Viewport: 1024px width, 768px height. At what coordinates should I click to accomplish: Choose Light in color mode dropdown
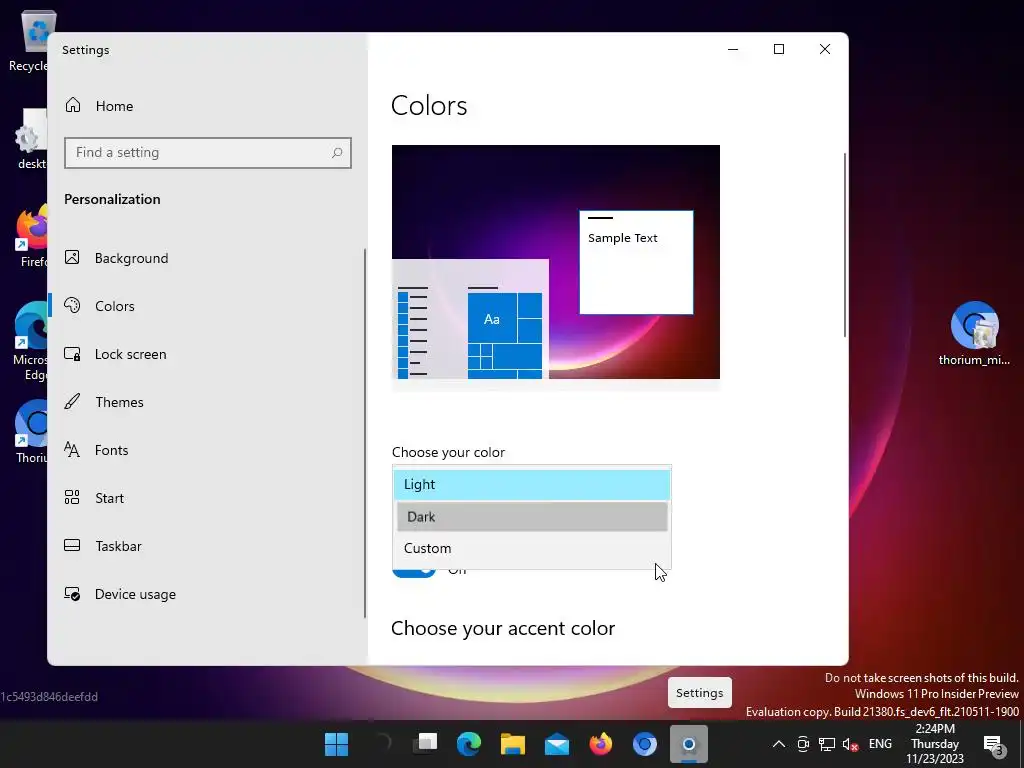coord(532,485)
